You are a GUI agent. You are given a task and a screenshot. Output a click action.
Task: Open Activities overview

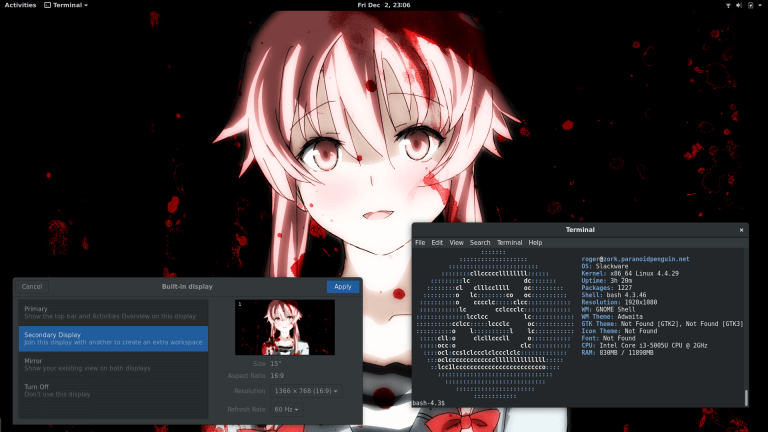point(21,5)
